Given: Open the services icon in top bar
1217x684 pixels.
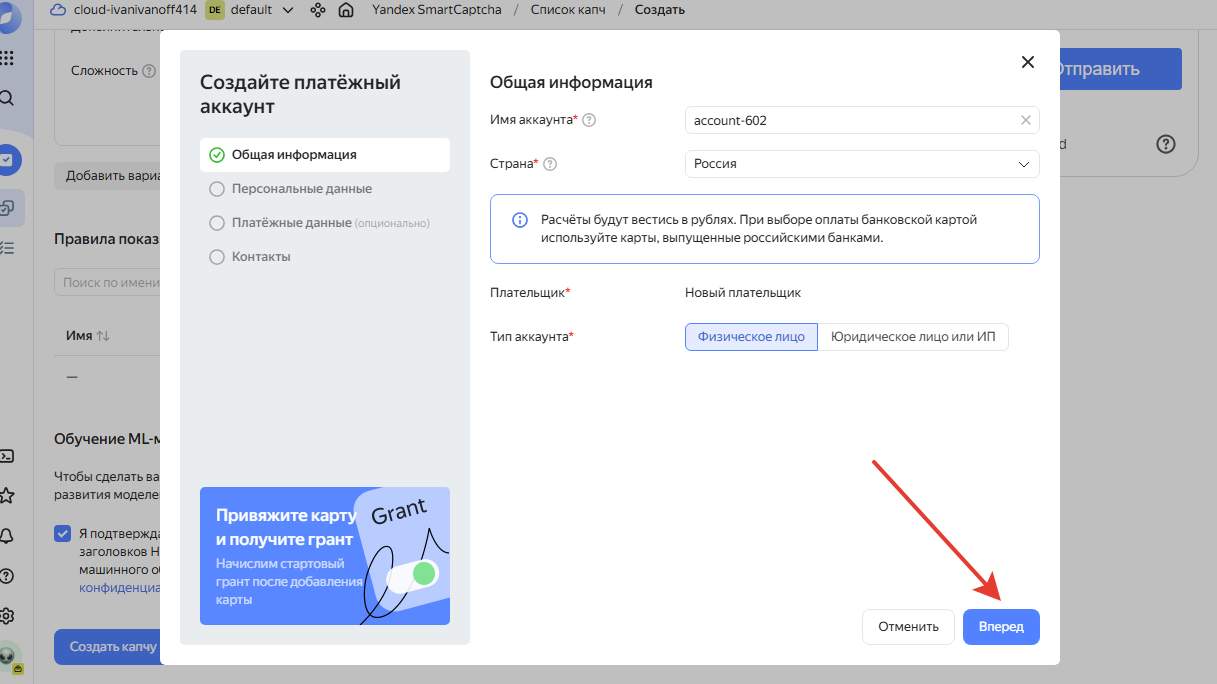Looking at the screenshot, I should click(318, 10).
